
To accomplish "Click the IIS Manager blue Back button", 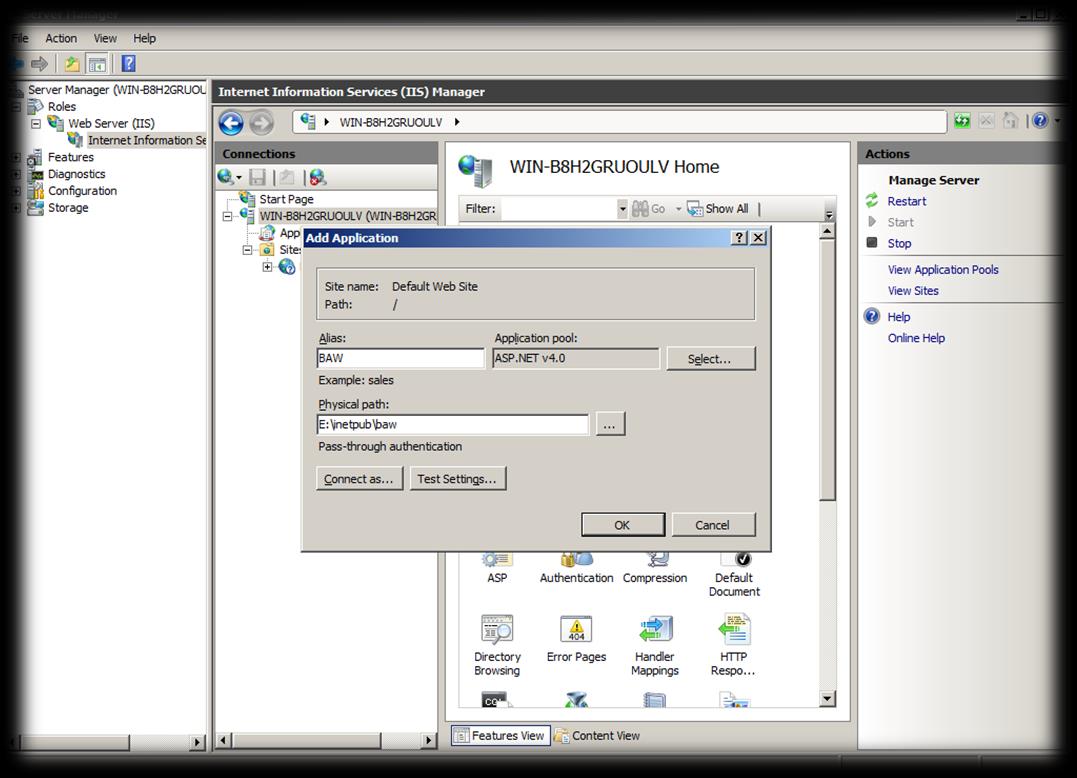I will [231, 124].
